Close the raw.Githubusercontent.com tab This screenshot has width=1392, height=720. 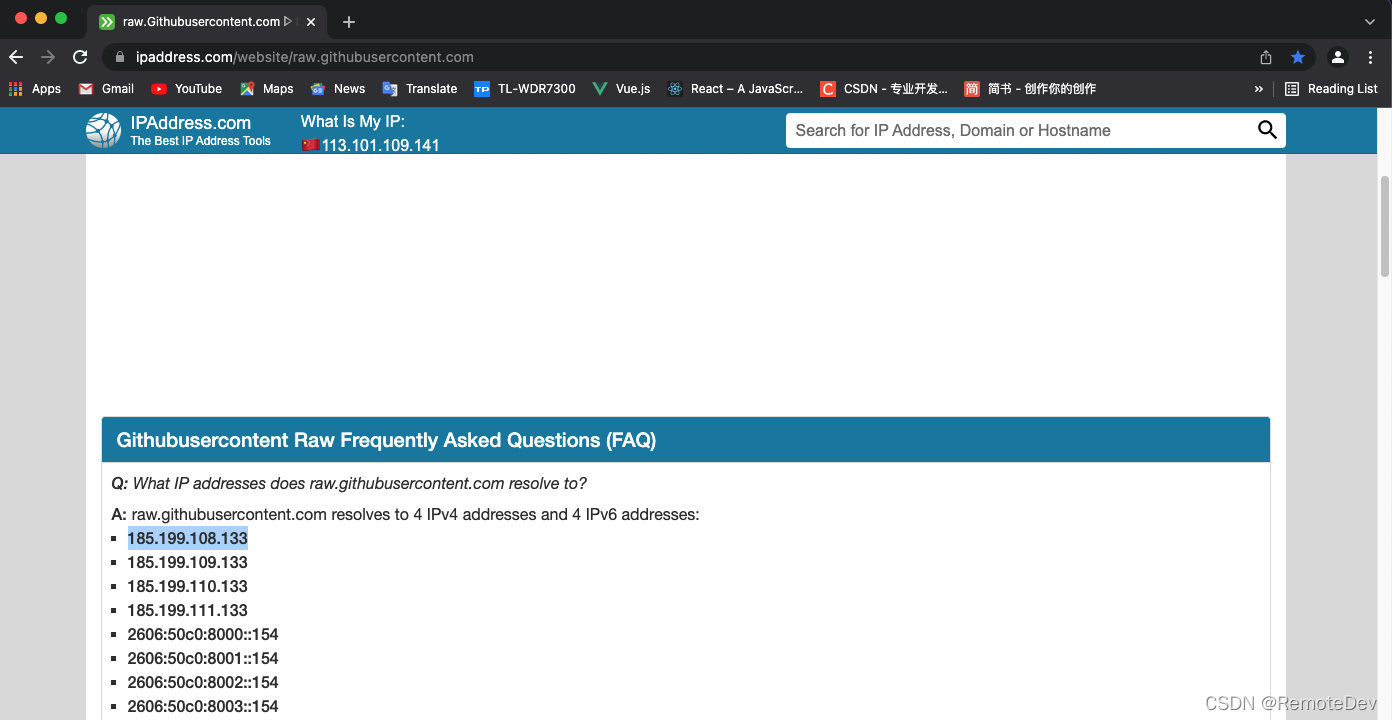click(311, 21)
